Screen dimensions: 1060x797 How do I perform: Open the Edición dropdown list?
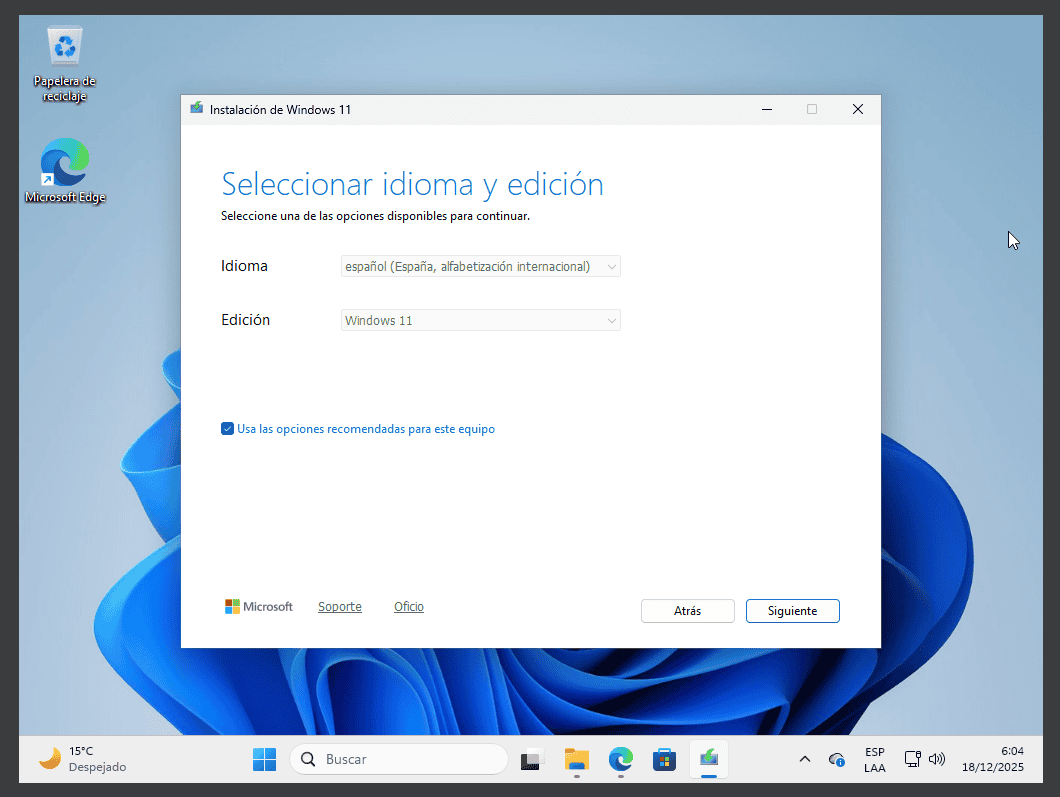480,321
